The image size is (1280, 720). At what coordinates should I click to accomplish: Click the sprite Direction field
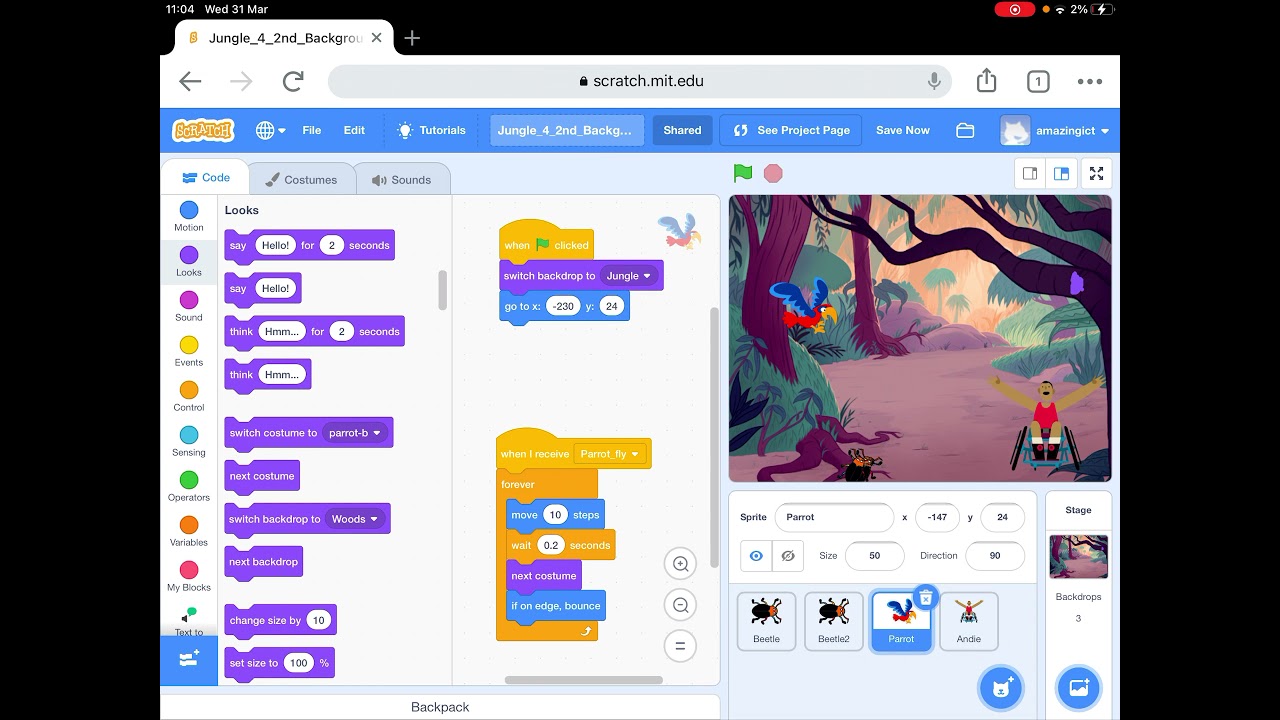click(995, 556)
